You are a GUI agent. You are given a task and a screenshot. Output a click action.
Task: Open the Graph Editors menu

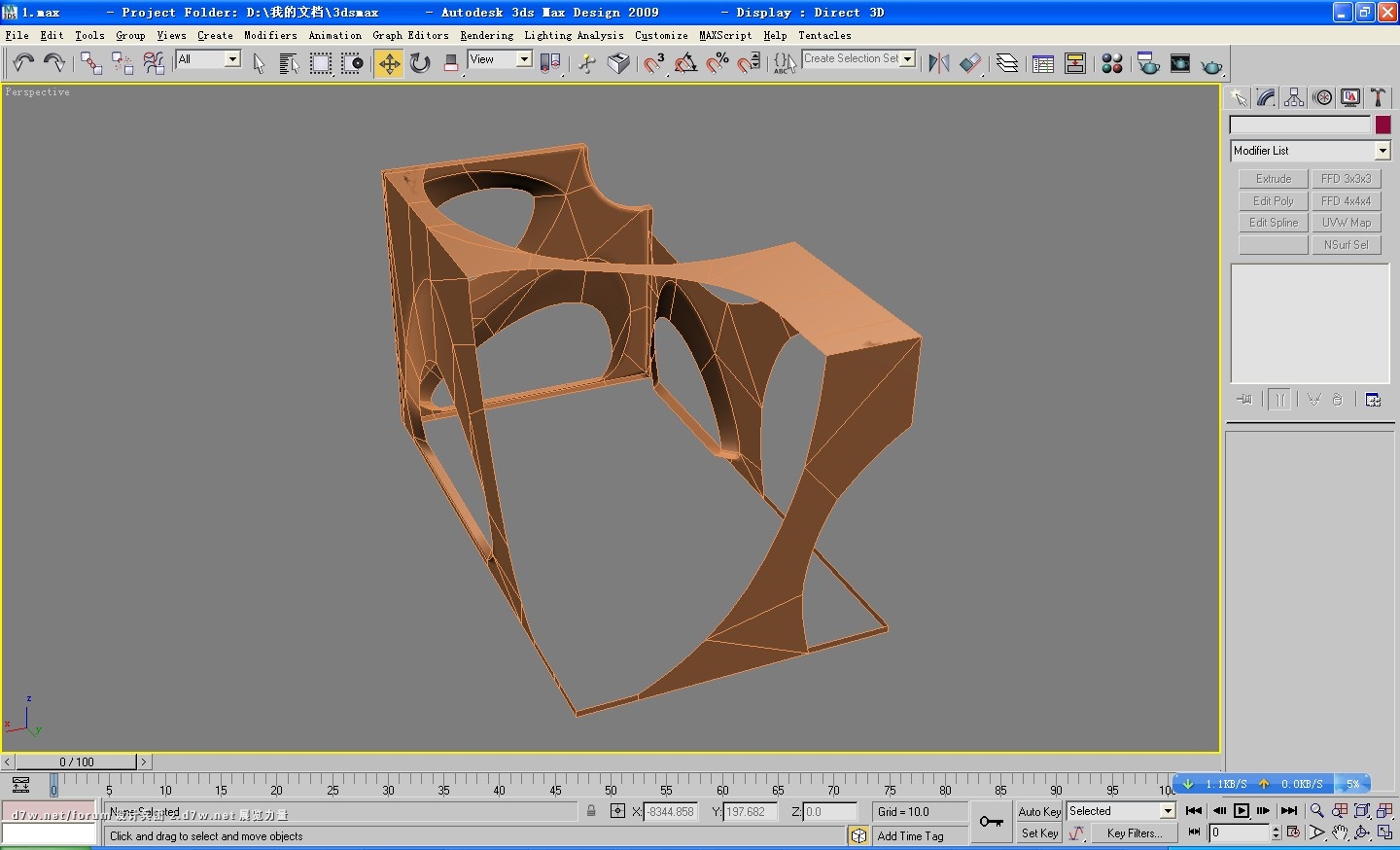click(410, 35)
